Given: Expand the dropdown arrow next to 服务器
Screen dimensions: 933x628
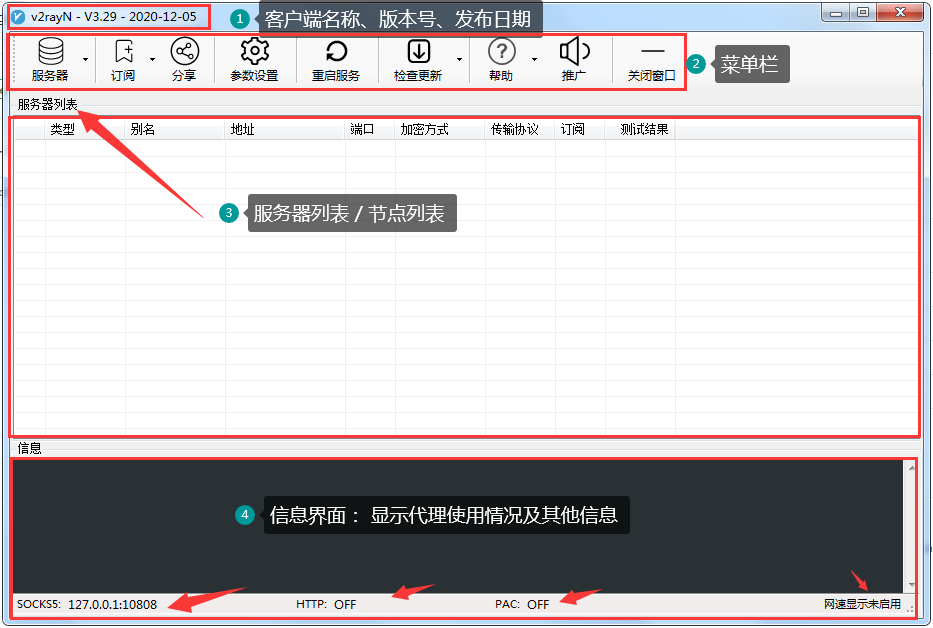Looking at the screenshot, I should pos(85,60).
